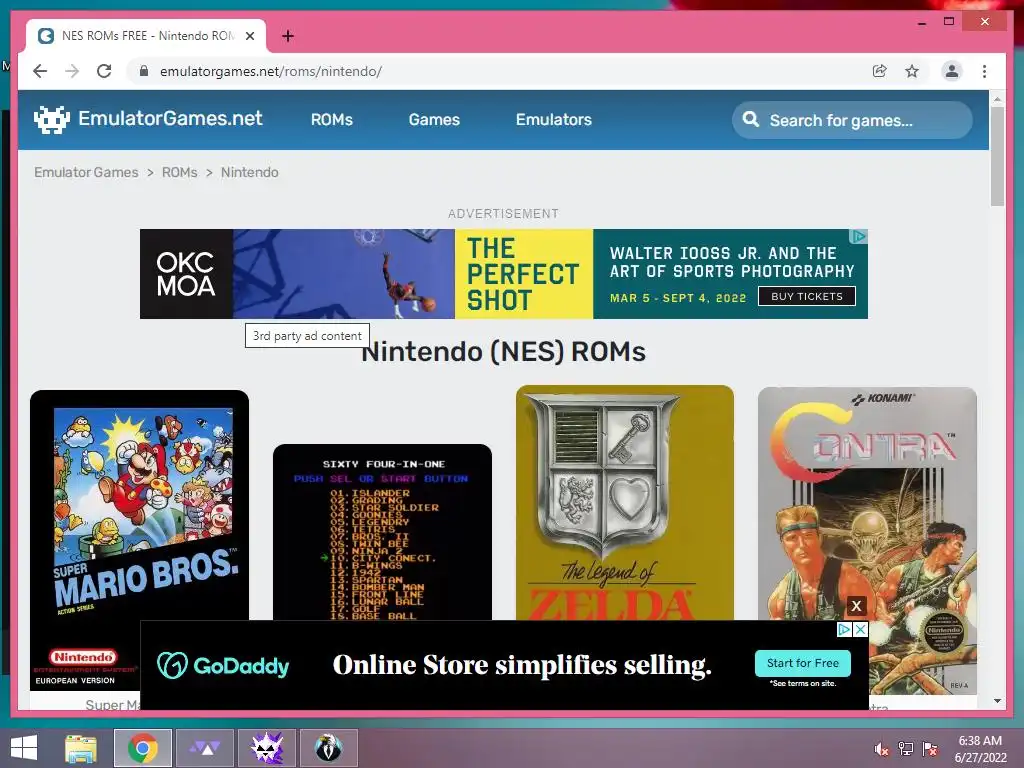
Task: Click Start for Free in GoDaddy ad
Action: click(803, 663)
